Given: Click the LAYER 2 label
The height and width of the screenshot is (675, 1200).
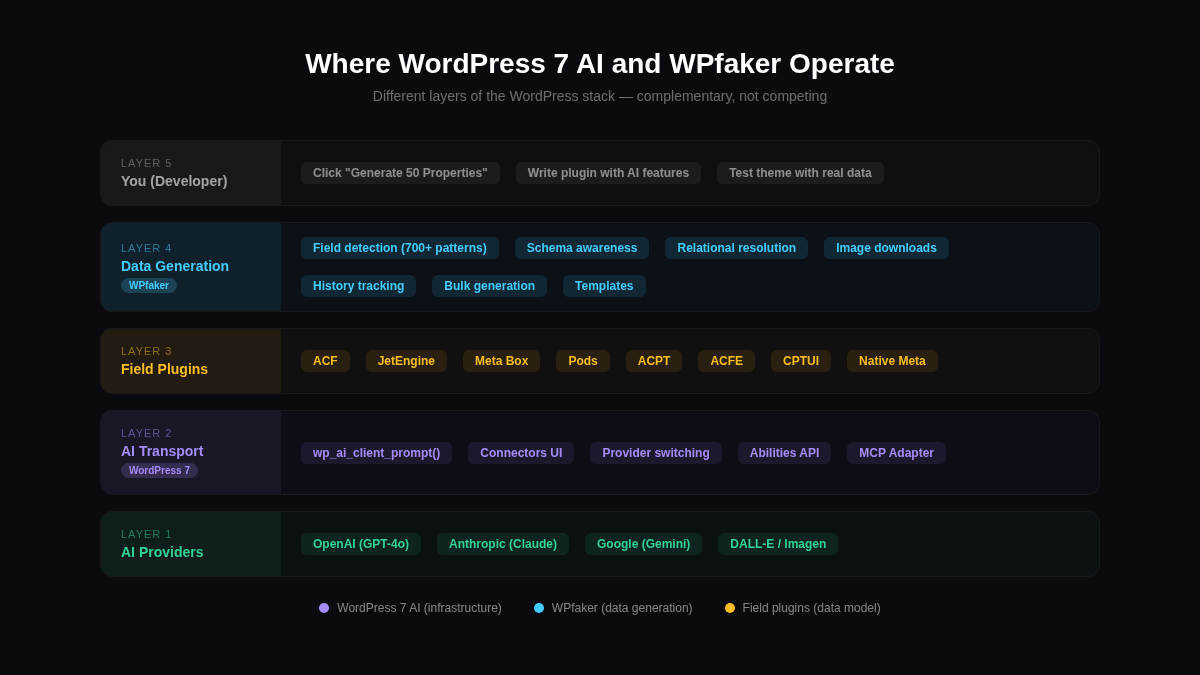Looking at the screenshot, I should (x=147, y=433).
